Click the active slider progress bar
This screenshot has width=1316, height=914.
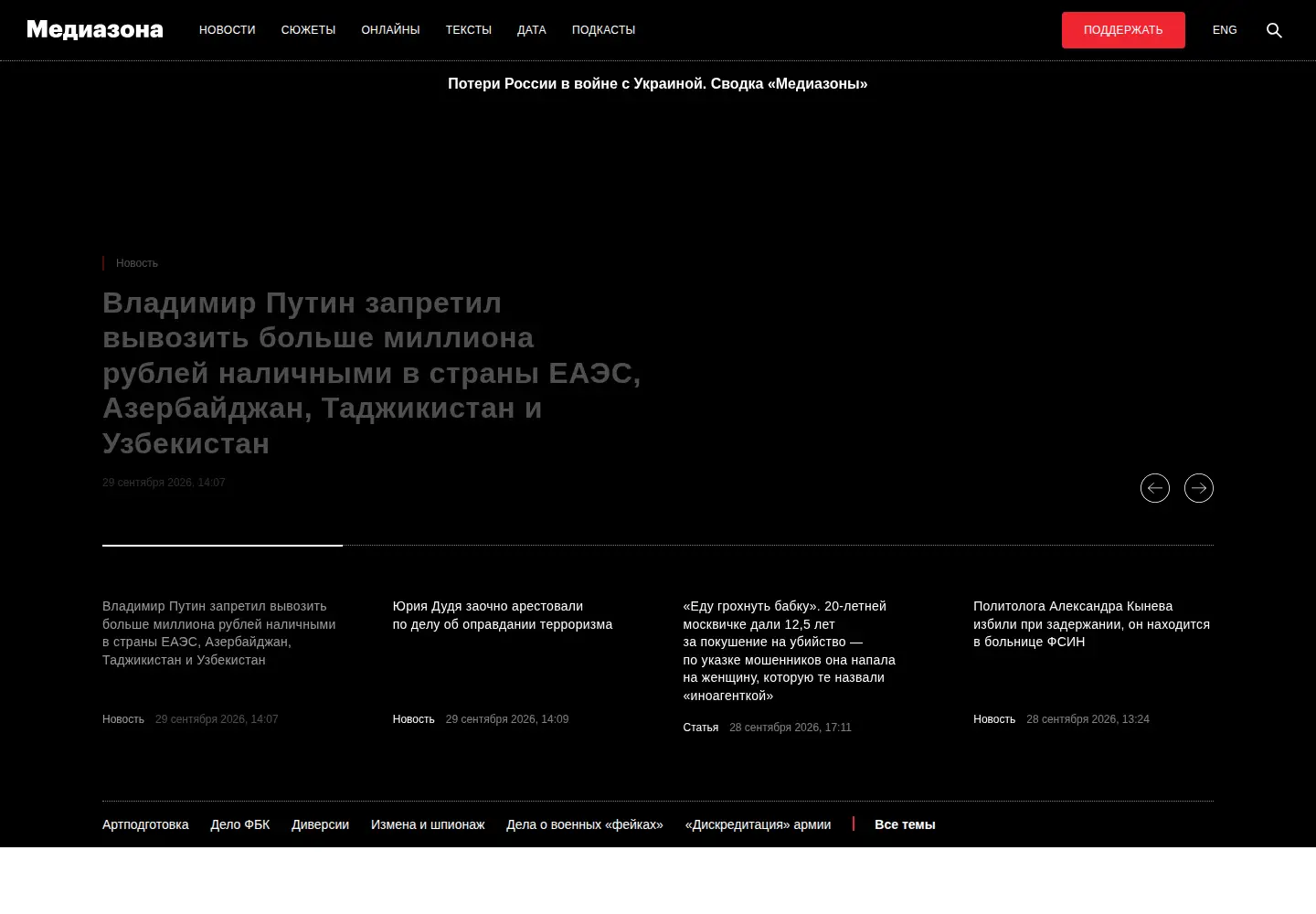222,546
